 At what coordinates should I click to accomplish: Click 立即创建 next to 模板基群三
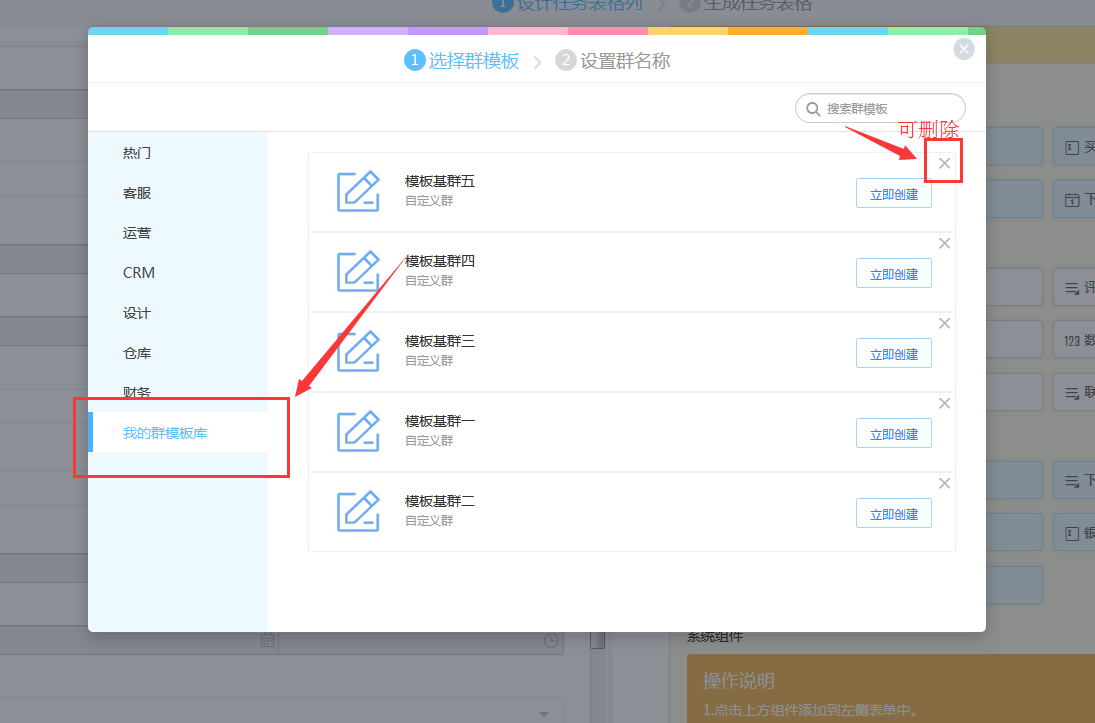pyautogui.click(x=893, y=353)
